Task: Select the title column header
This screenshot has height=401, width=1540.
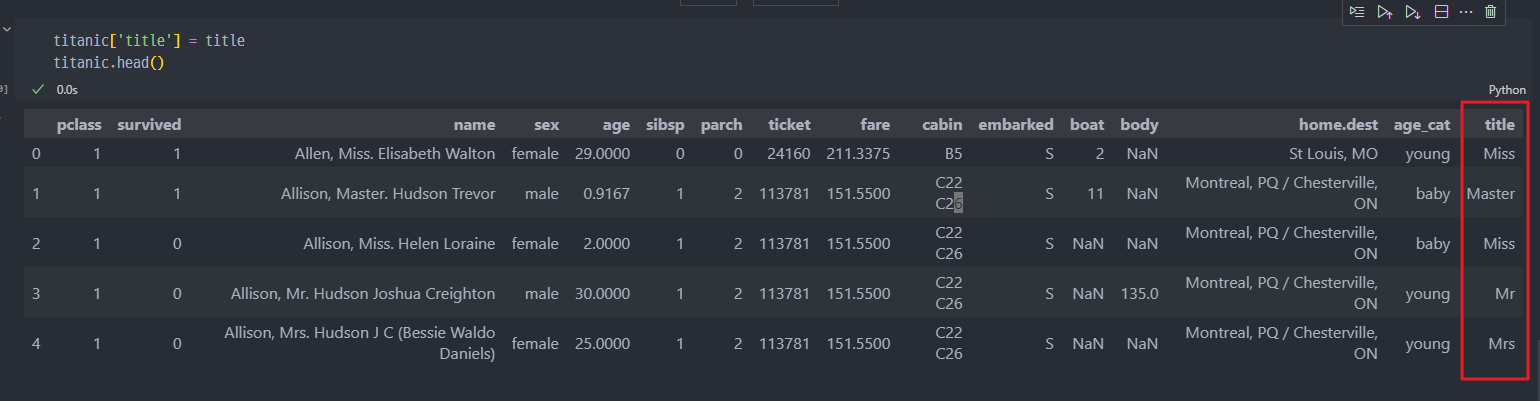Action: pos(1499,125)
